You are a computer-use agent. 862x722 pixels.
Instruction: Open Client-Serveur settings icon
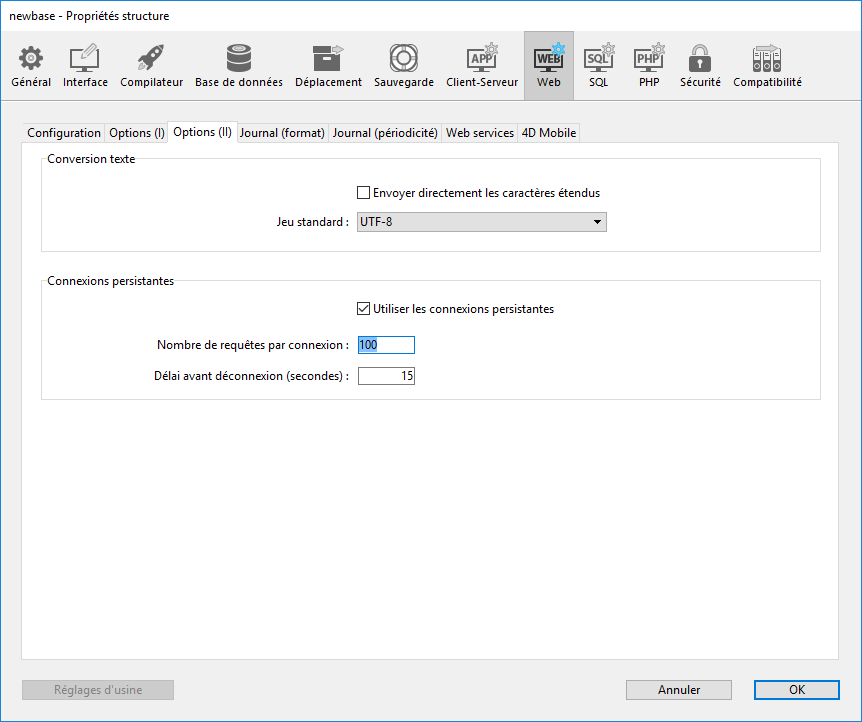483,59
